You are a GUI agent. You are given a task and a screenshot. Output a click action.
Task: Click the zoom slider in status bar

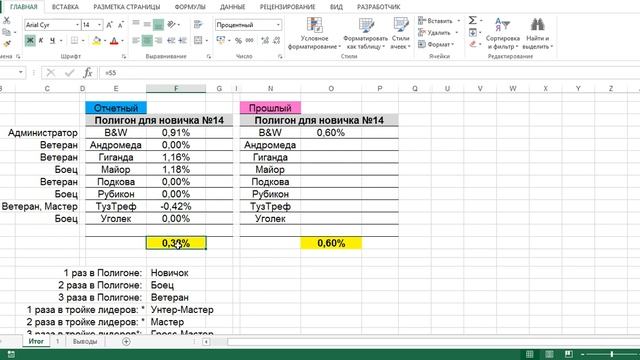(611, 354)
